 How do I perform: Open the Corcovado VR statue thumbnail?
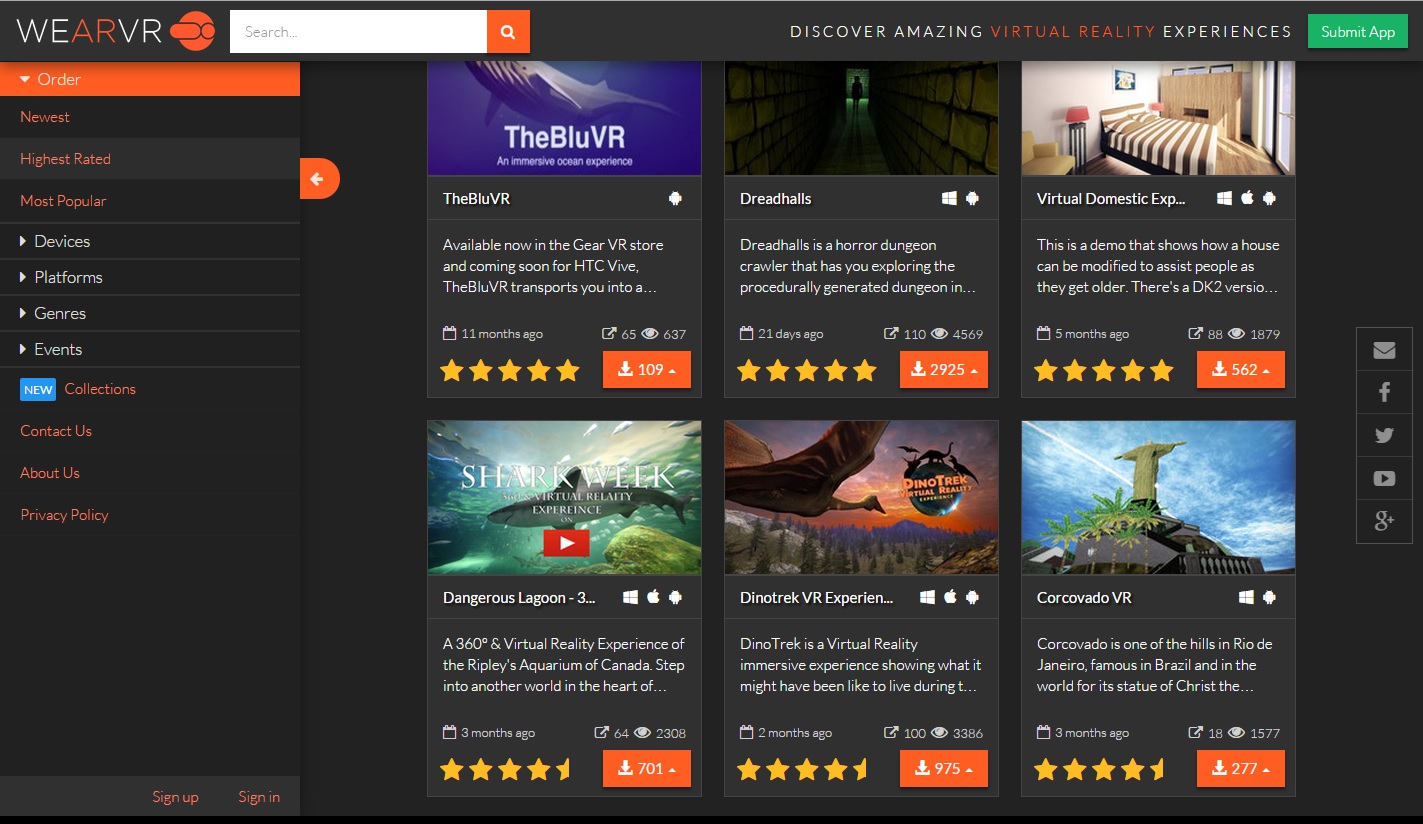pos(1158,498)
